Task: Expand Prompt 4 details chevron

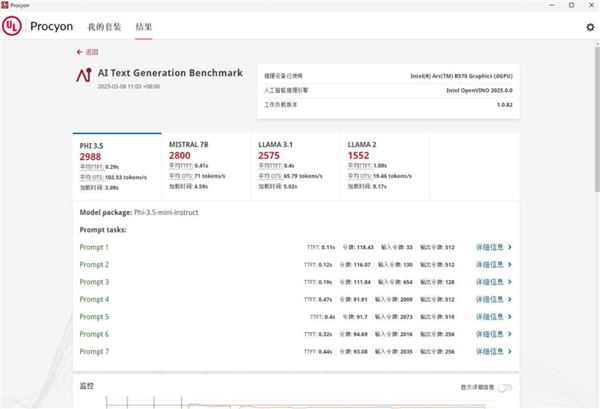Action: pos(510,300)
